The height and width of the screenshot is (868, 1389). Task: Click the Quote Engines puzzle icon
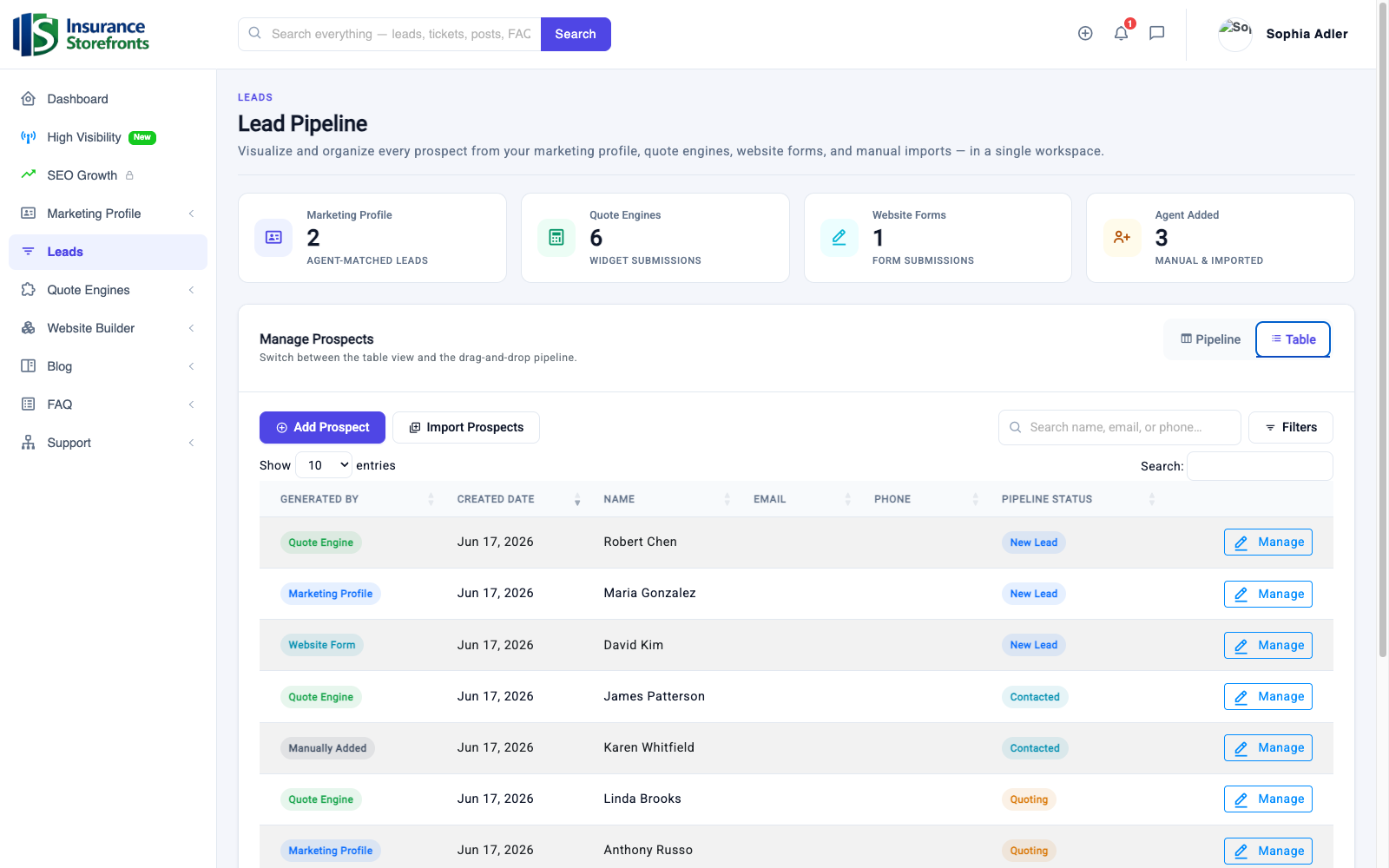coord(29,290)
